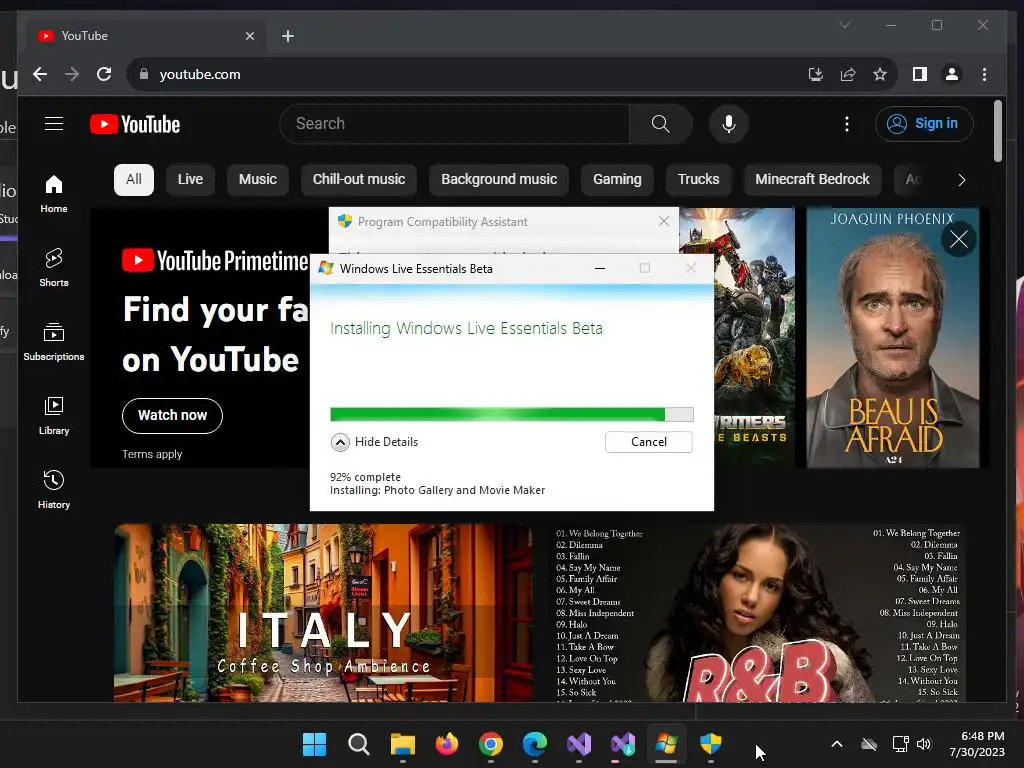Image resolution: width=1024 pixels, height=768 pixels.
Task: Open taskbar Search
Action: pyautogui.click(x=359, y=744)
